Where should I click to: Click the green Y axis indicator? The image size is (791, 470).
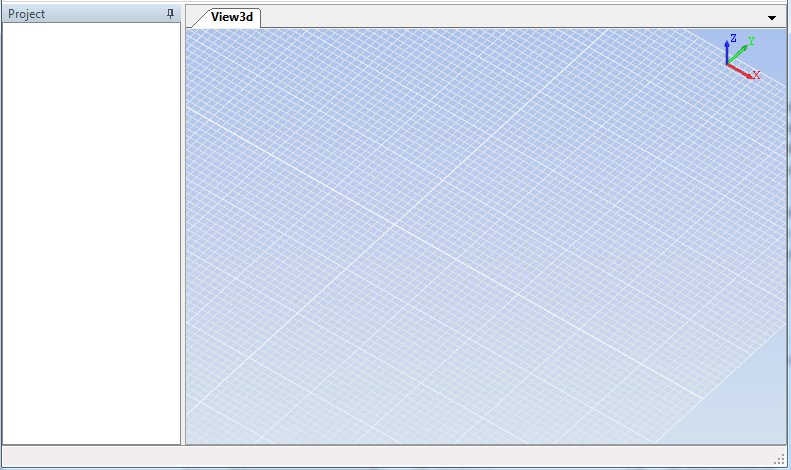coord(743,49)
